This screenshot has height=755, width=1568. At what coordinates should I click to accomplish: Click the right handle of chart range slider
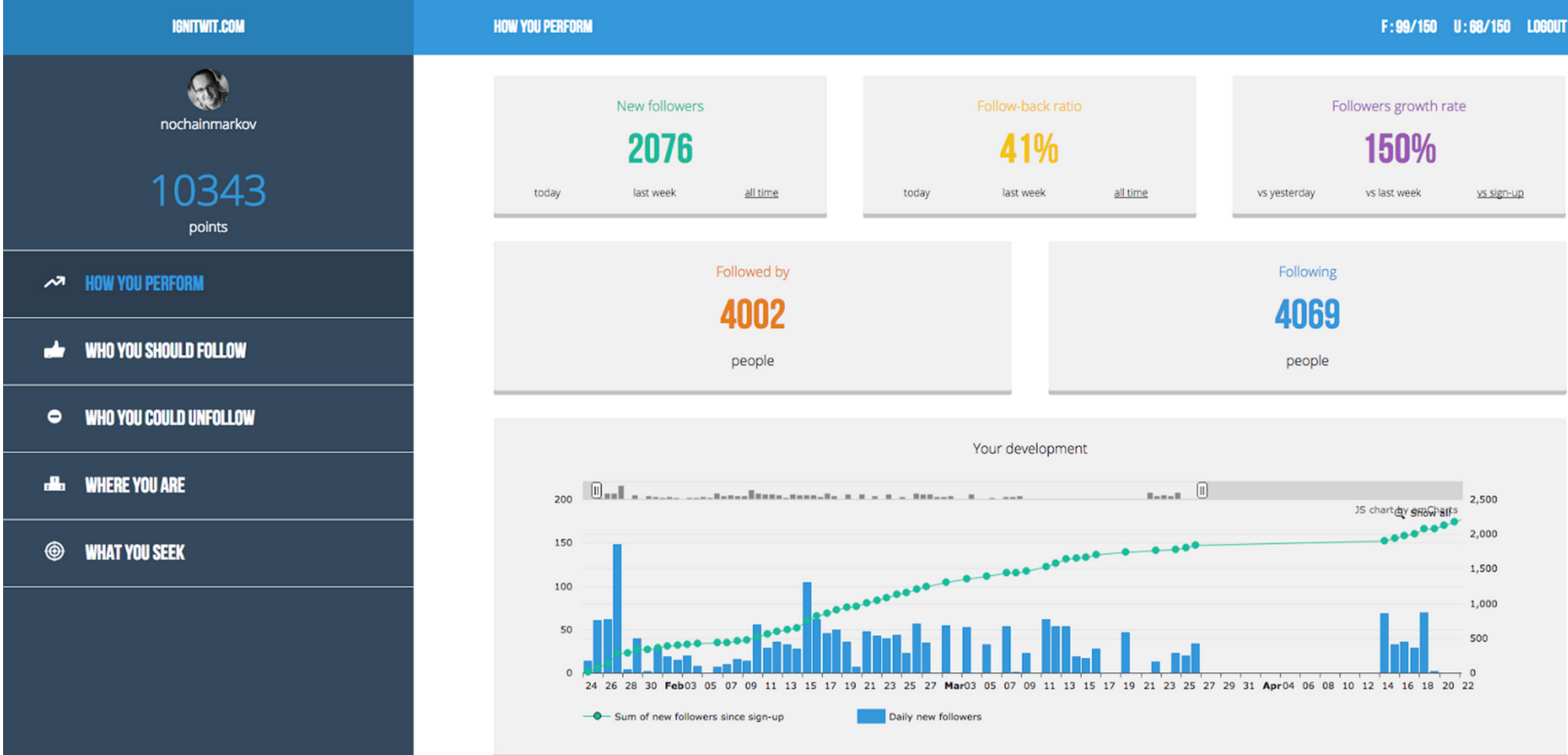1202,490
